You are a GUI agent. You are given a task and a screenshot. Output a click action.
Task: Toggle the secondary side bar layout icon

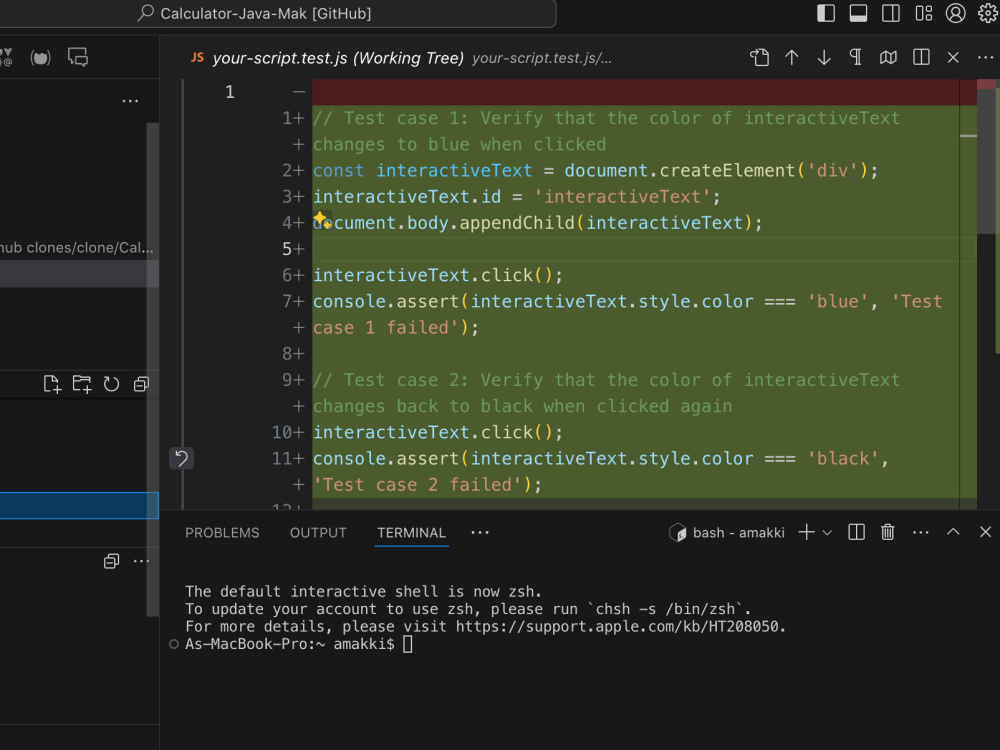(891, 13)
